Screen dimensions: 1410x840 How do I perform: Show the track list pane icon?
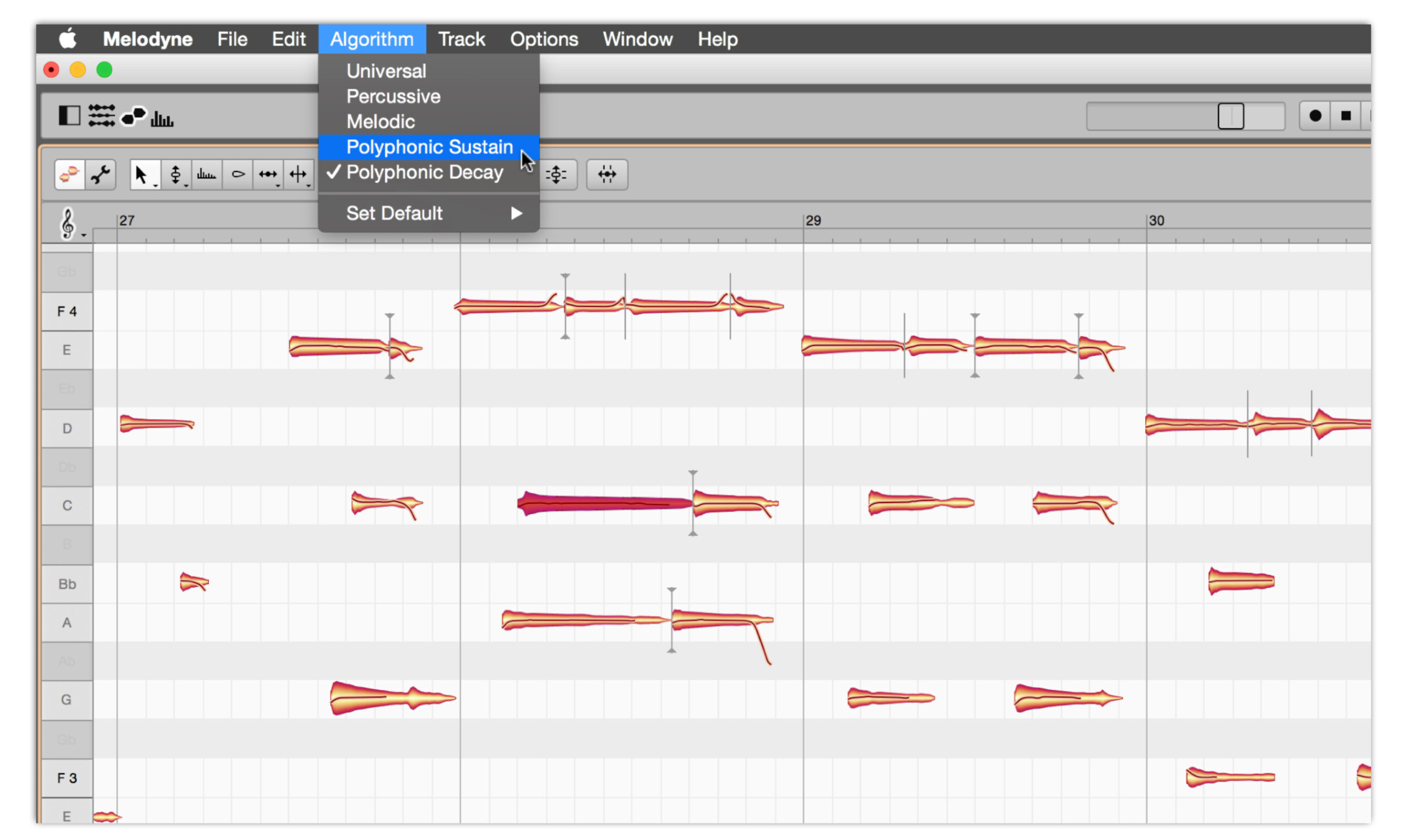[101, 116]
